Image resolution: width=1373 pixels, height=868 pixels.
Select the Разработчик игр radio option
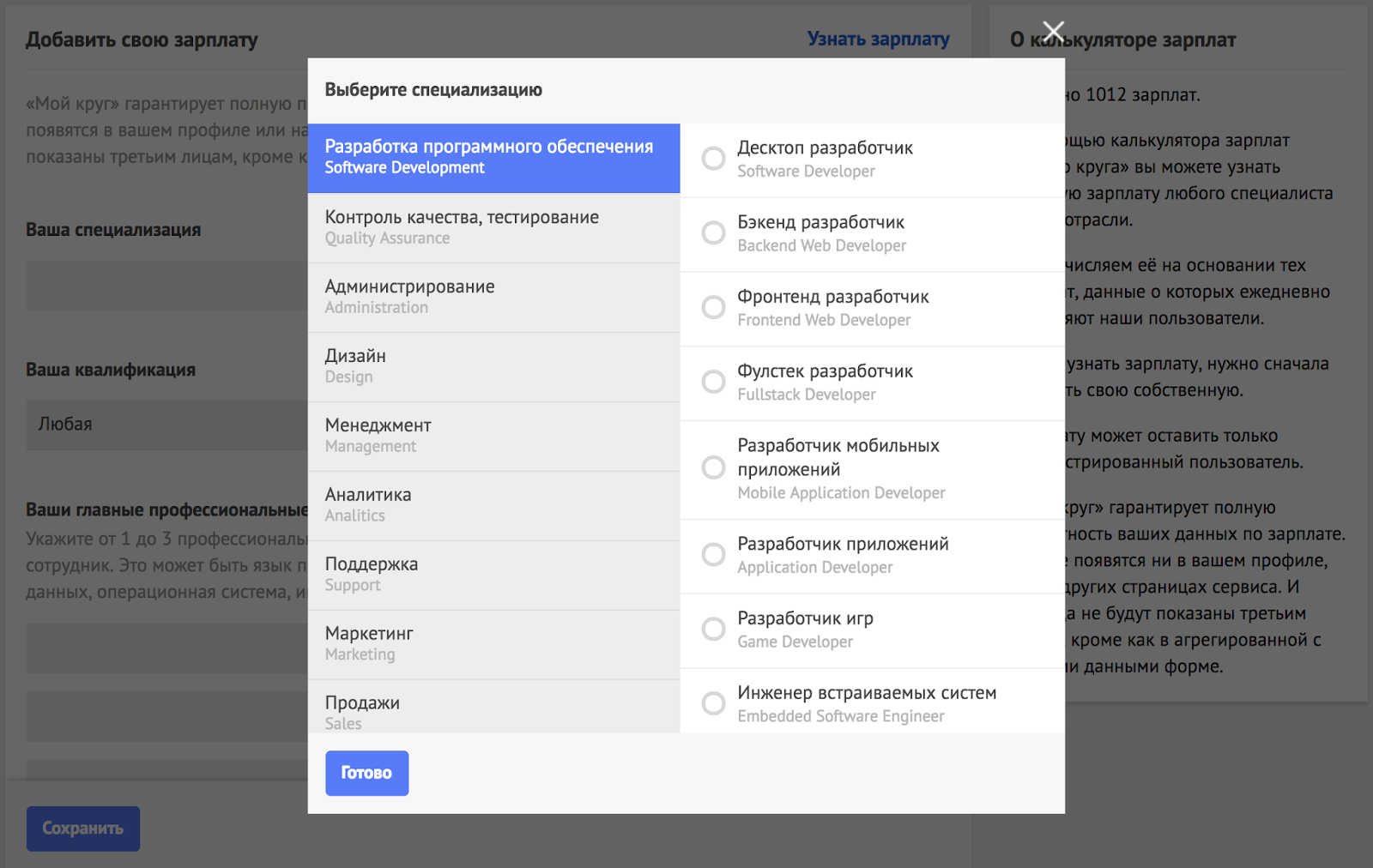click(713, 629)
